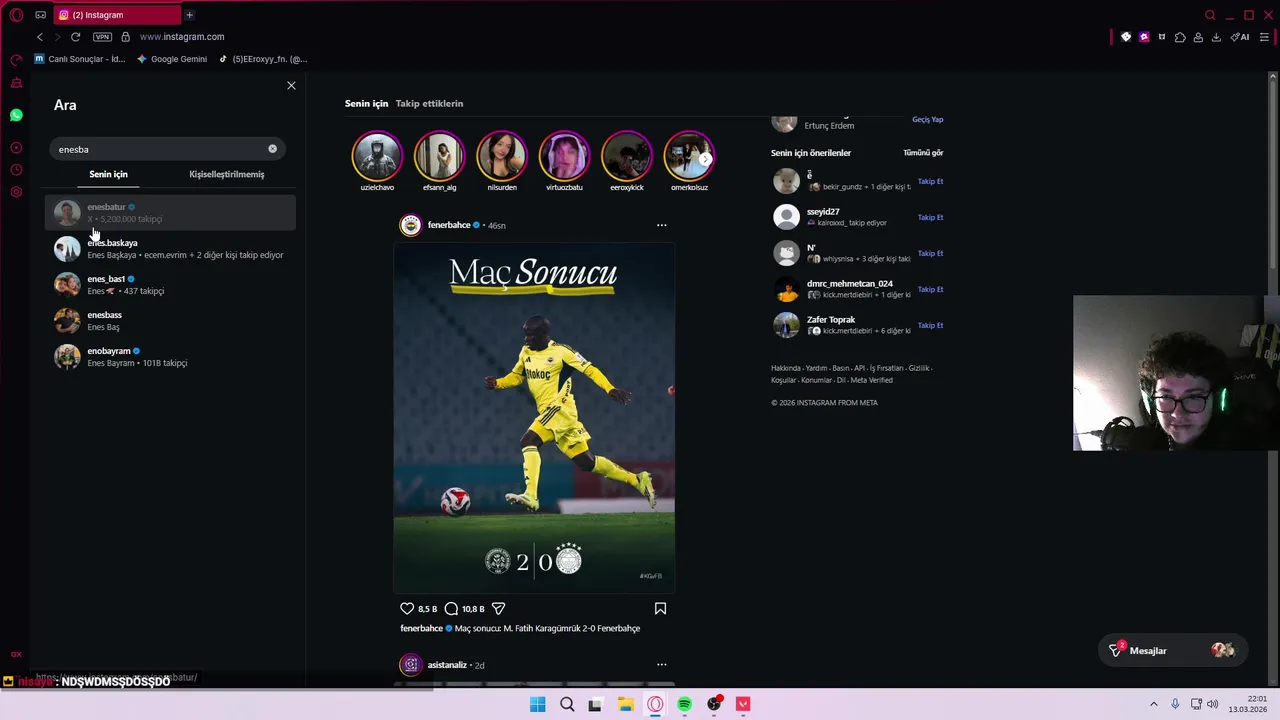1280x720 pixels.
Task: Clear the enesba search text
Action: (x=272, y=149)
